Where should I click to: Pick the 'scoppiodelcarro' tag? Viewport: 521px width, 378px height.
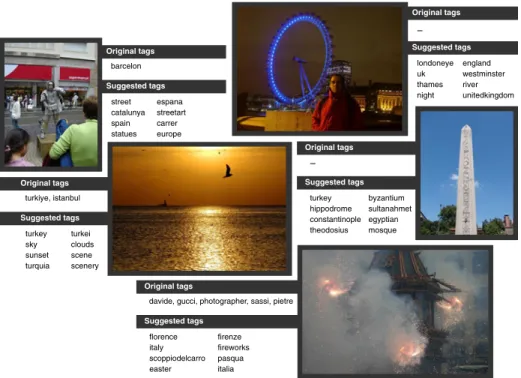click(x=177, y=358)
